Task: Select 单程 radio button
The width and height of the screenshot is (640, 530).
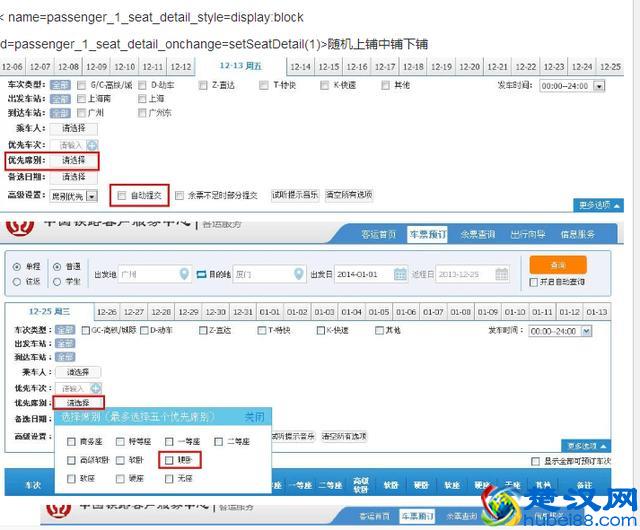Action: tap(17, 267)
